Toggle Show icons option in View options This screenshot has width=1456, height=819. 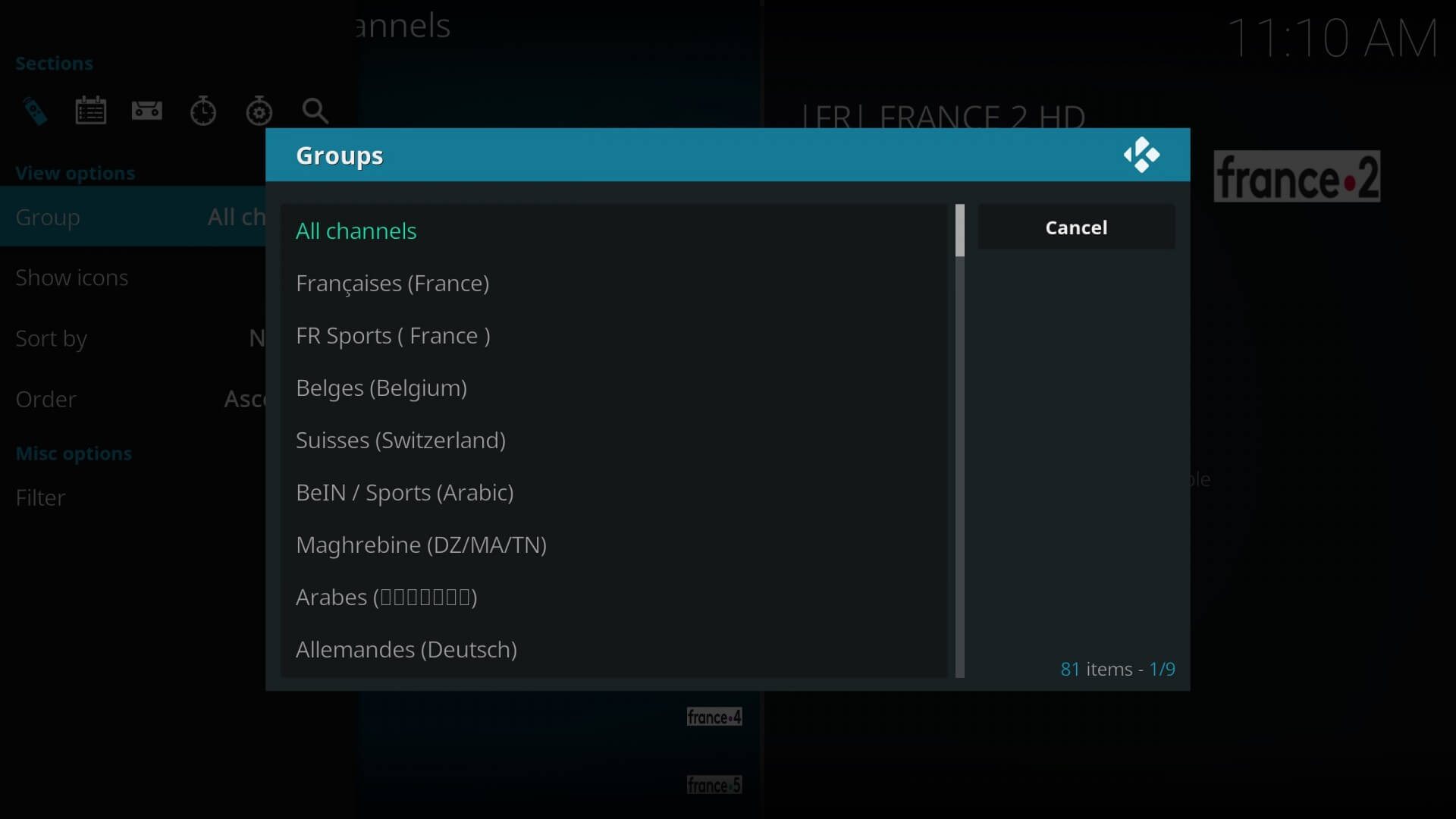coord(71,277)
